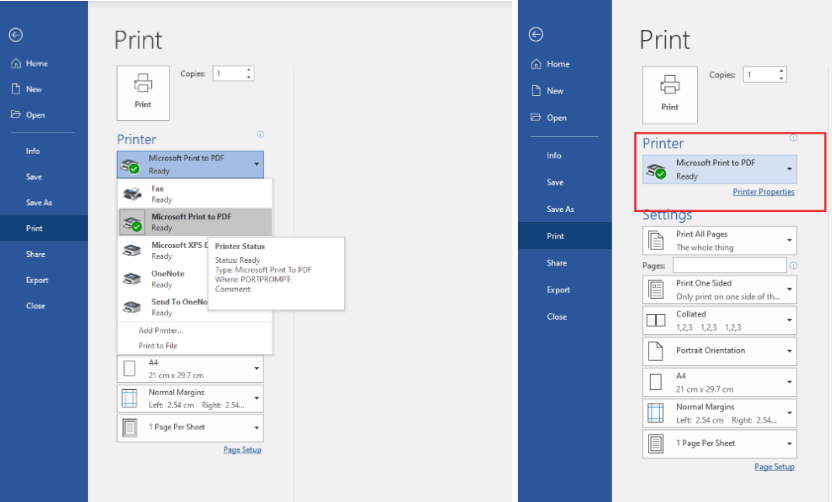This screenshot has width=832, height=502.
Task: Go back using the arrow above Home in the left window
Action: coord(15,35)
